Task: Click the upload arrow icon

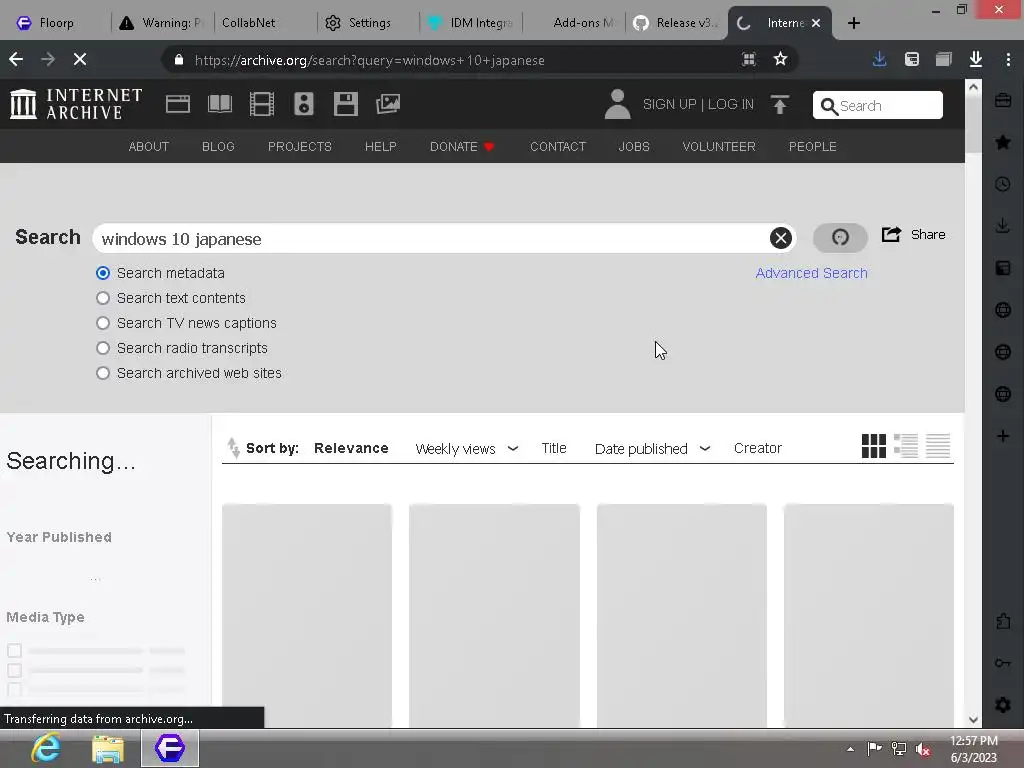Action: coord(780,104)
